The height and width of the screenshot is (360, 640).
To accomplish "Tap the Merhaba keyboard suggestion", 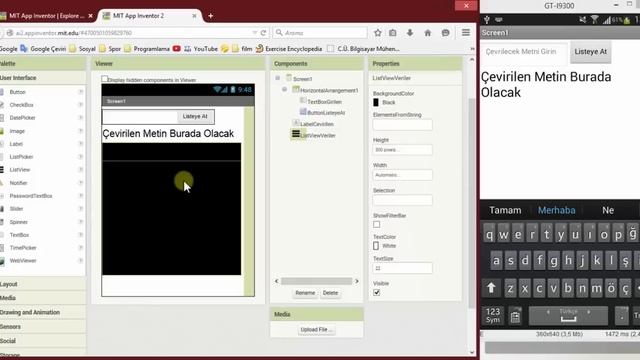I will point(556,210).
